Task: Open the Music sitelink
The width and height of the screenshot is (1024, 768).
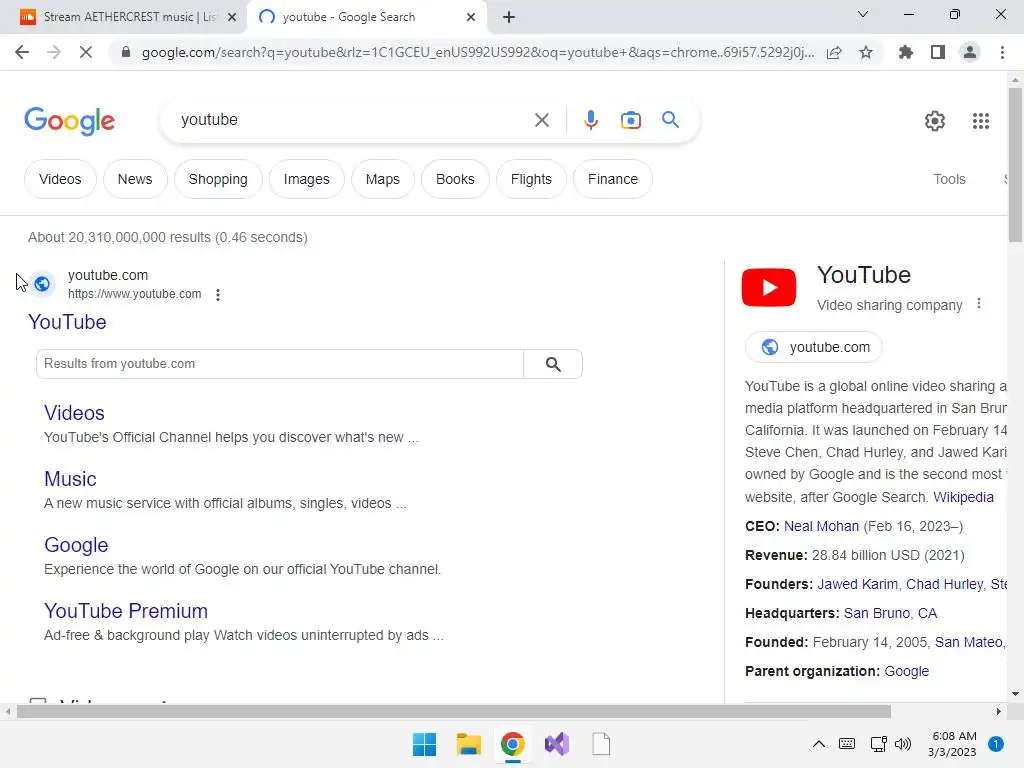Action: [71, 479]
